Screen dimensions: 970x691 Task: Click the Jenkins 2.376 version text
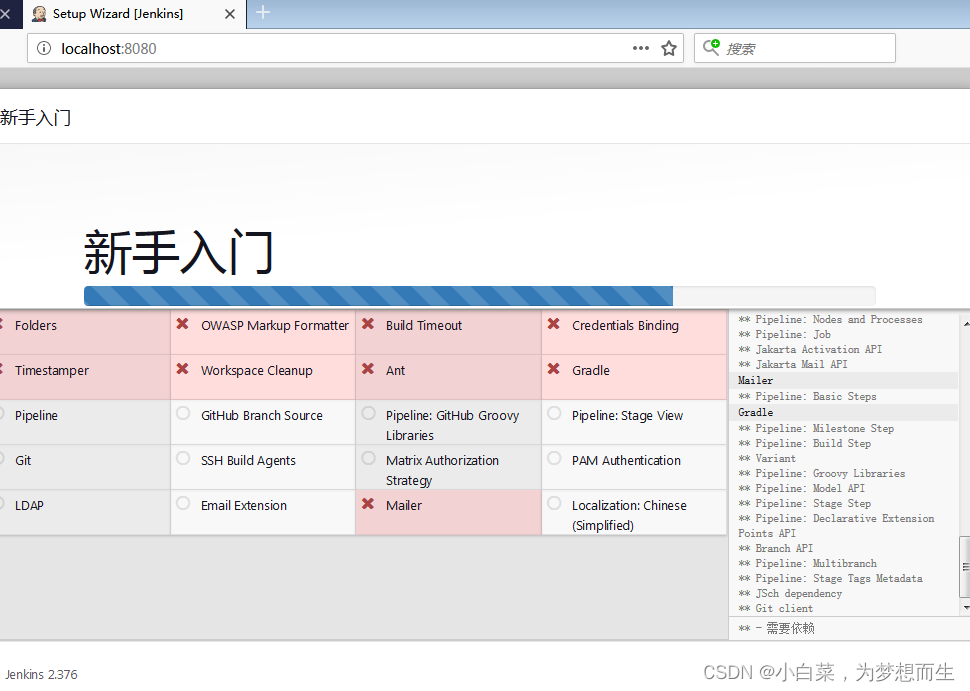point(41,674)
